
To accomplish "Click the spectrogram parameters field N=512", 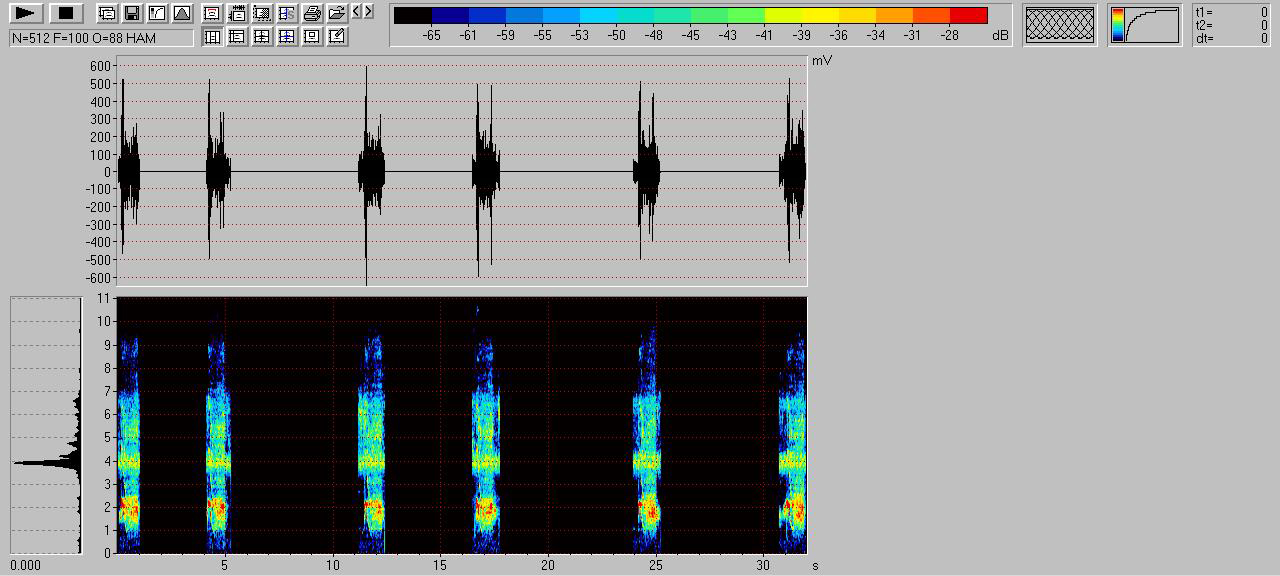I will coord(101,38).
